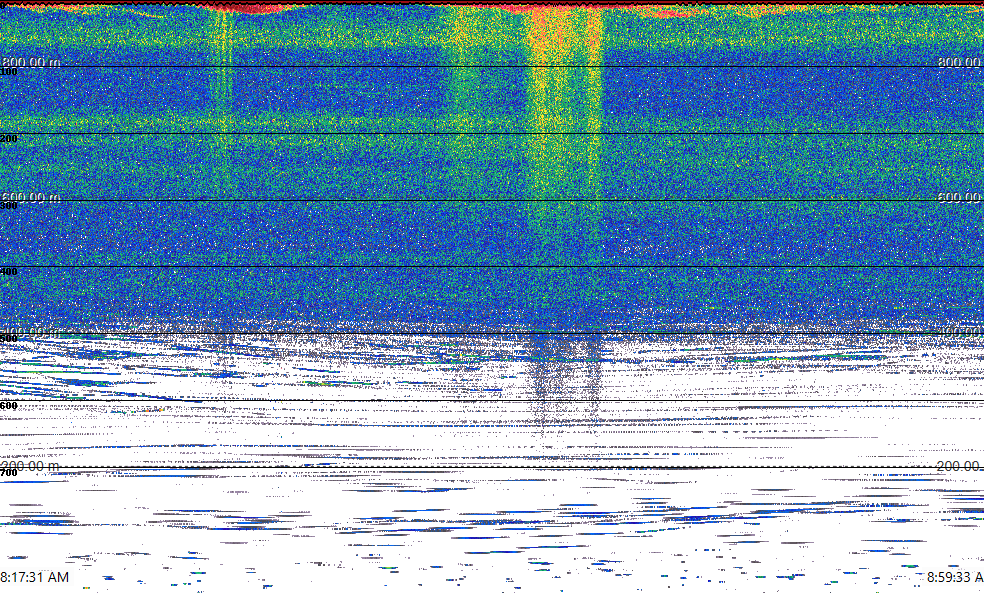The height and width of the screenshot is (594, 984).
Task: Click the left-side 600.00 m range label
Action: tap(31, 197)
